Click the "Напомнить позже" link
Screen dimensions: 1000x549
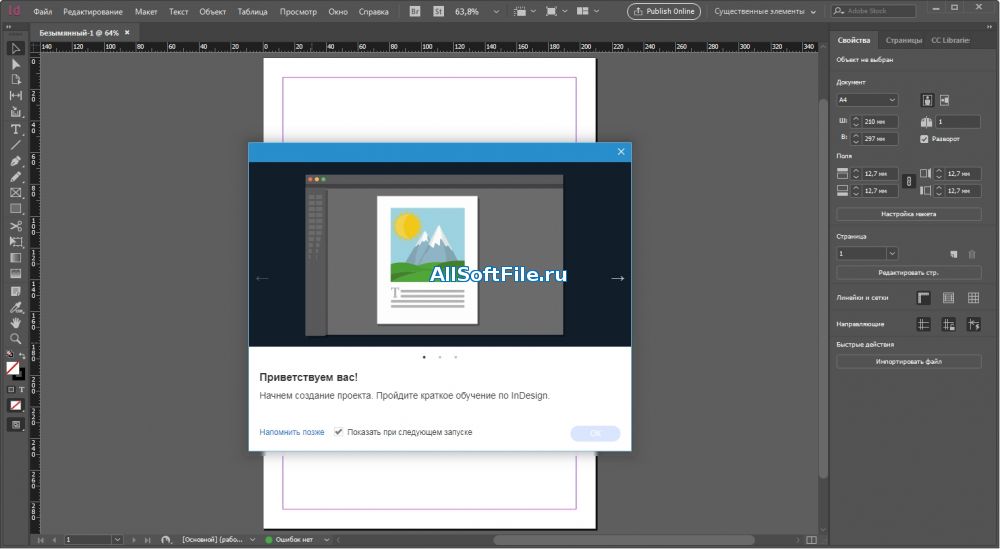point(292,432)
